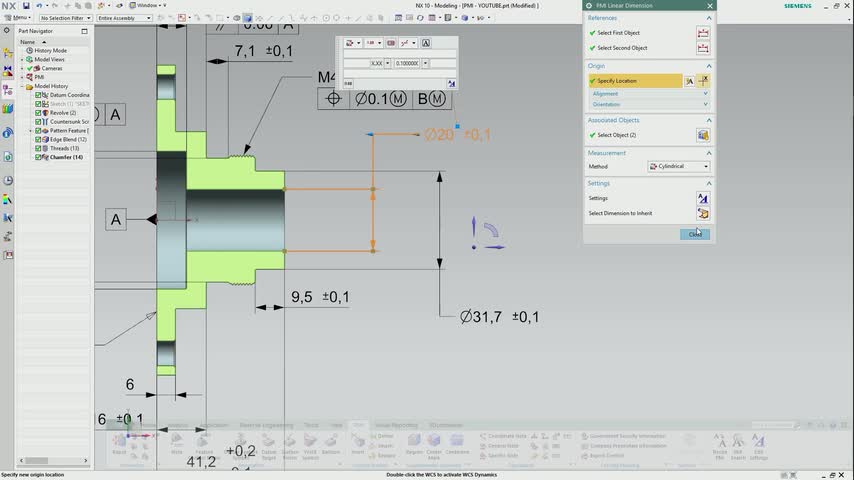This screenshot has height=480, width=854.
Task: Click the text editor A icon in floating toolbar
Action: pyautogui.click(x=426, y=43)
